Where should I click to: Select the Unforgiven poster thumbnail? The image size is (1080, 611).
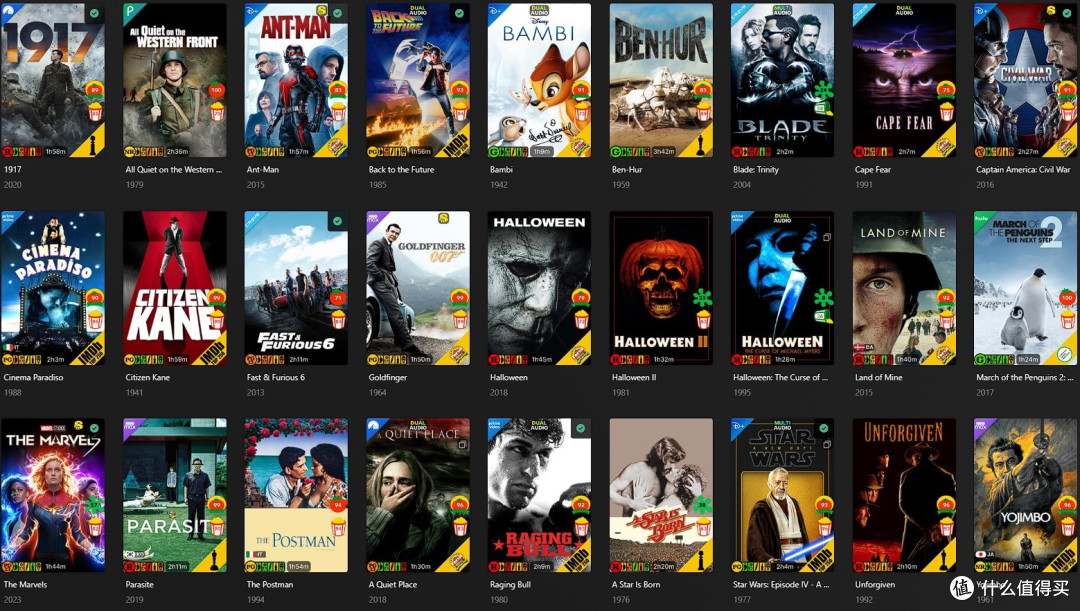tap(904, 495)
